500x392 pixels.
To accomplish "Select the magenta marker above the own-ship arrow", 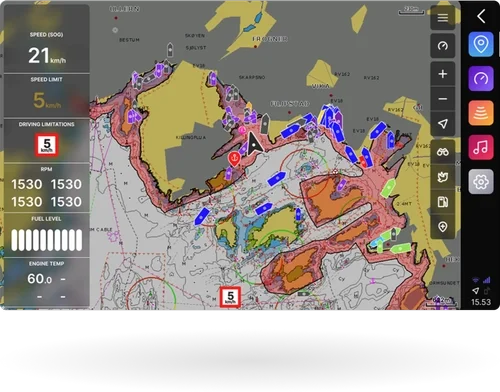I will pyautogui.click(x=242, y=130).
